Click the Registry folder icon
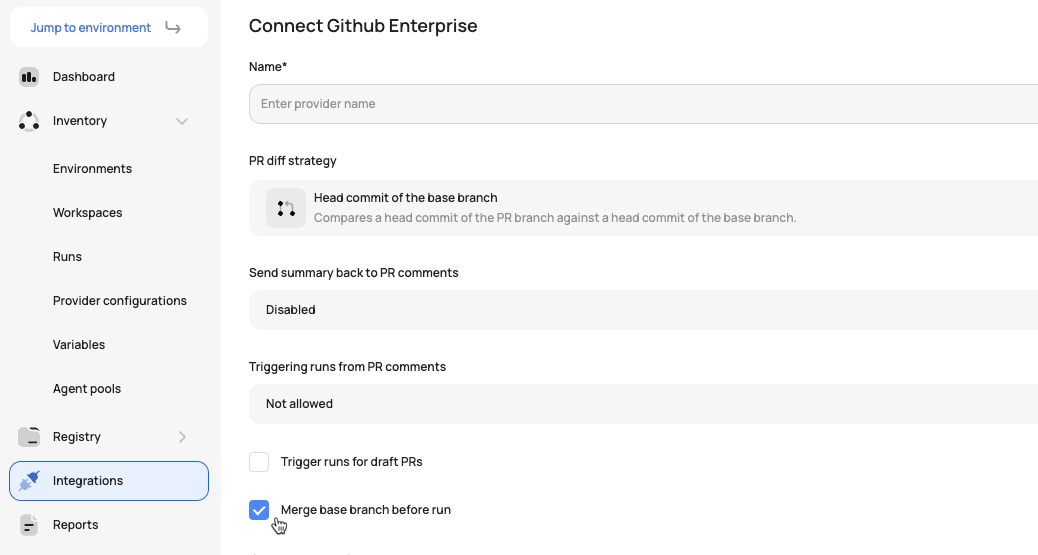Viewport: 1038px width, 555px height. (28, 436)
